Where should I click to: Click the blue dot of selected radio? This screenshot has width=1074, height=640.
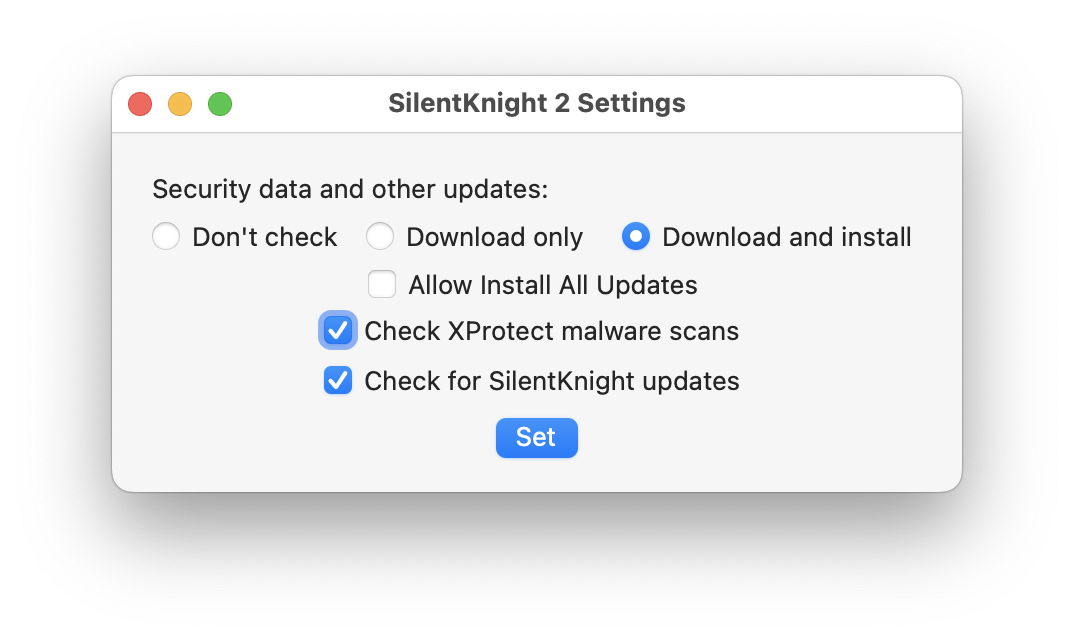(x=636, y=237)
